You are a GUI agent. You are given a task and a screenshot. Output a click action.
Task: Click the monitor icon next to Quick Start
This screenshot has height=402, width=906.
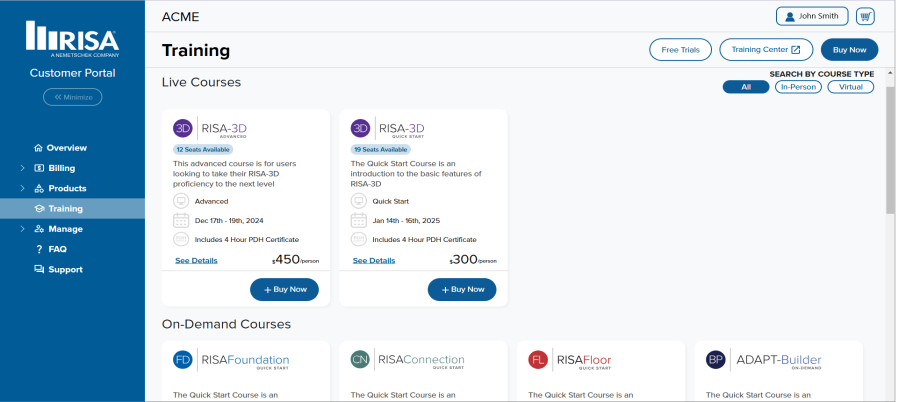359,202
